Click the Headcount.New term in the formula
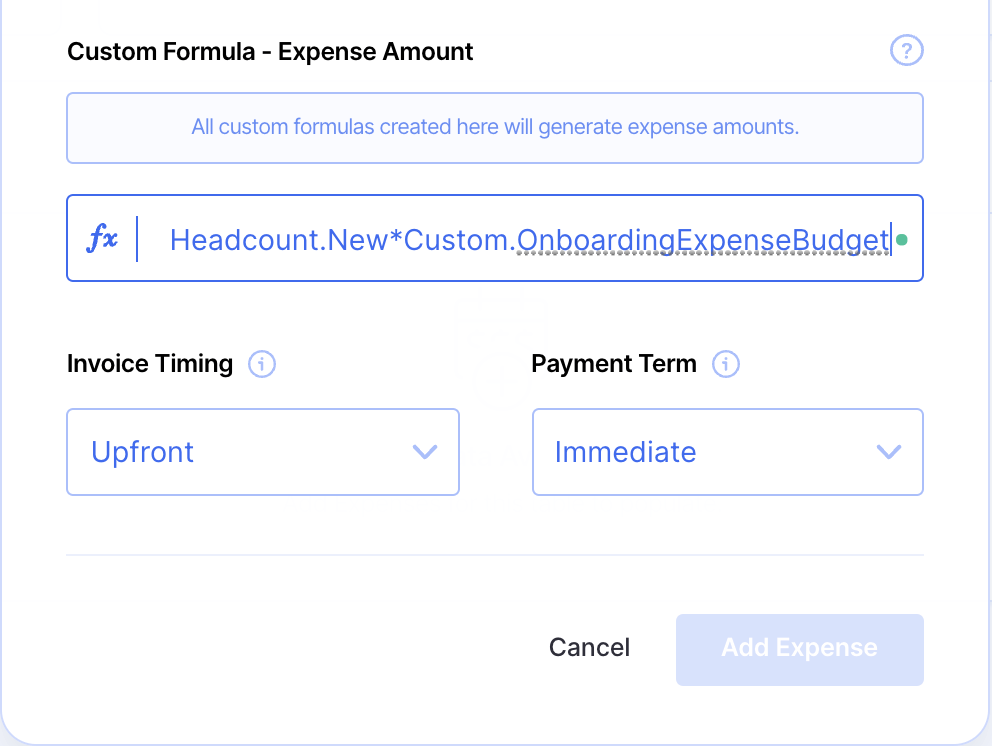 [x=284, y=240]
